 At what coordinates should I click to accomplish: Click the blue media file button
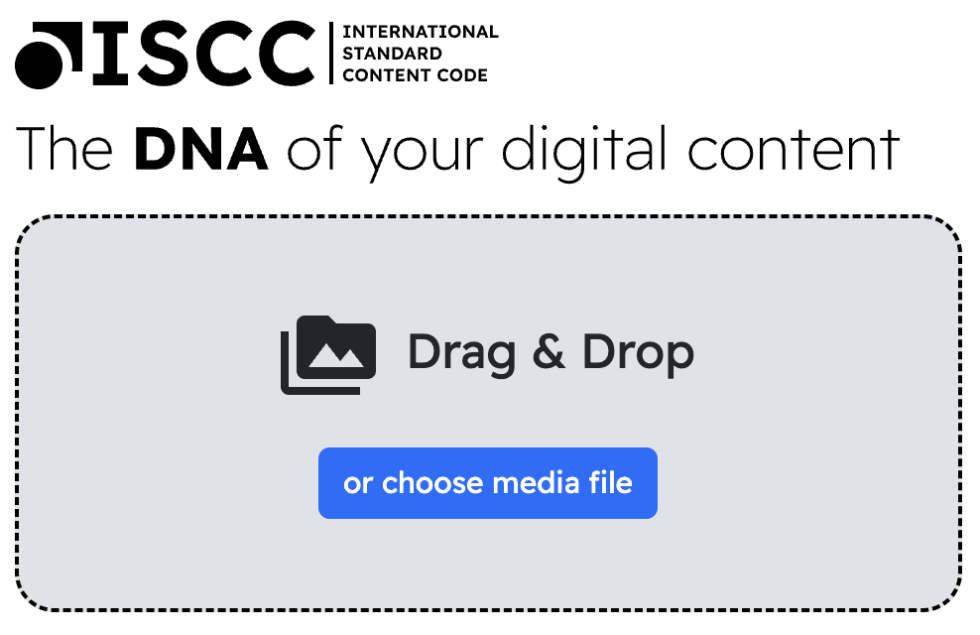click(x=487, y=483)
